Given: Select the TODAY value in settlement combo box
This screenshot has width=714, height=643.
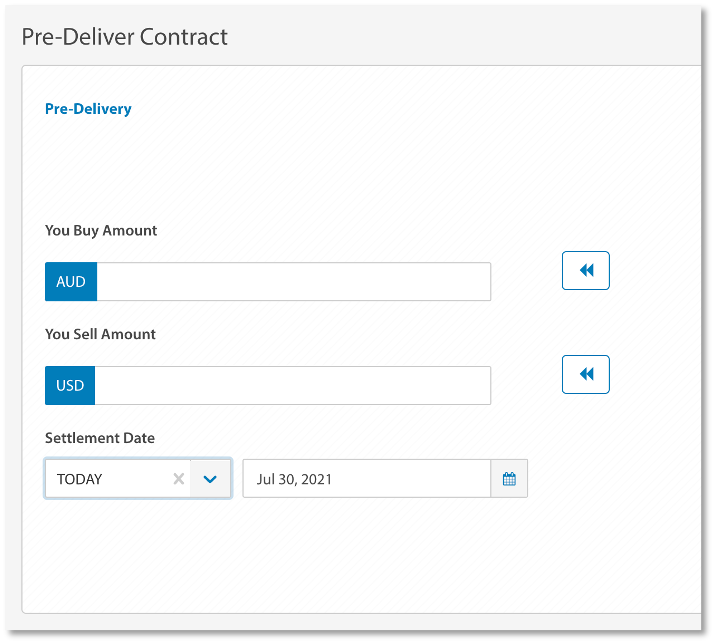Looking at the screenshot, I should (x=100, y=479).
